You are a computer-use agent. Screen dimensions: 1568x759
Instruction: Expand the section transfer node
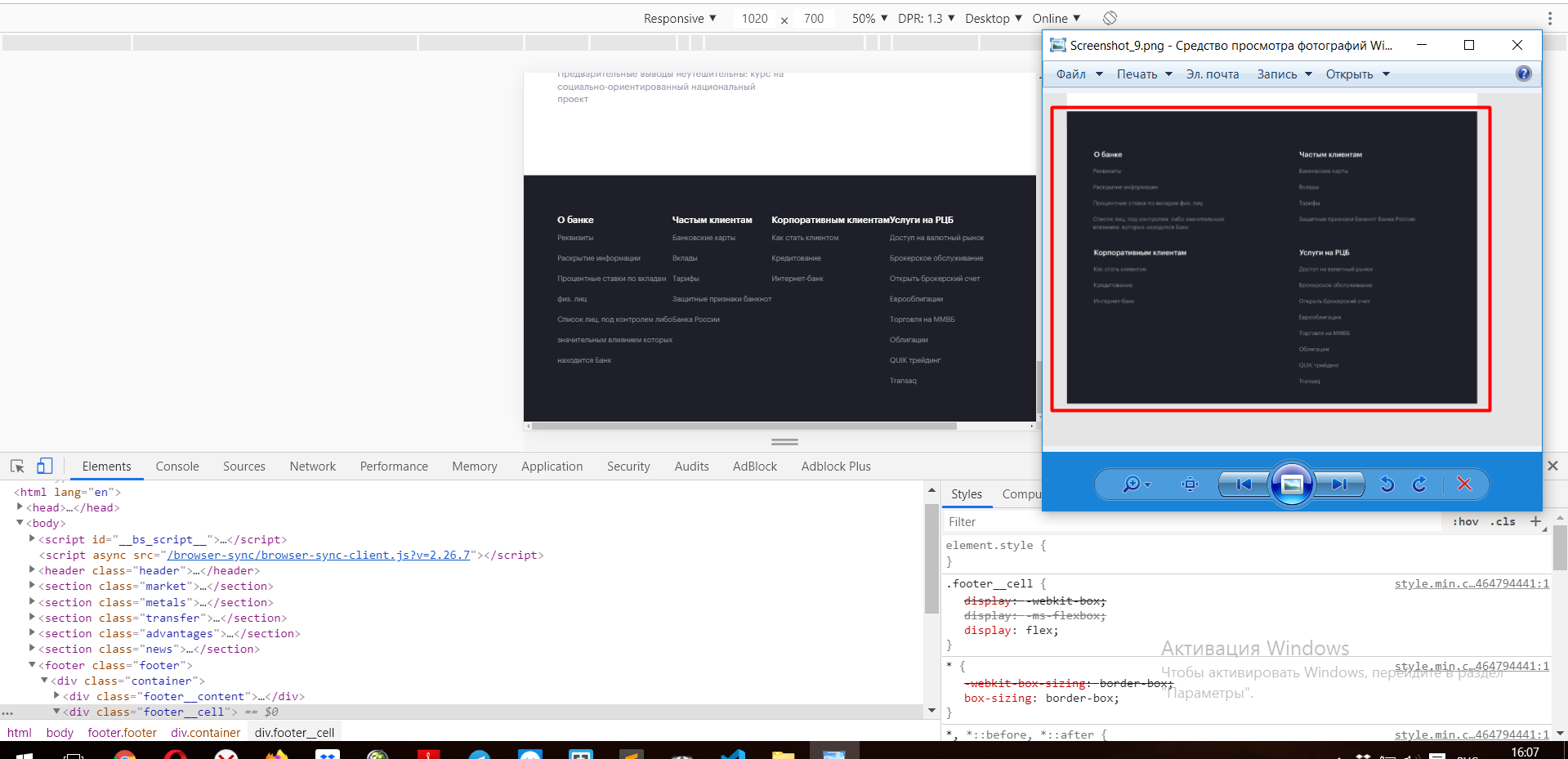(33, 618)
